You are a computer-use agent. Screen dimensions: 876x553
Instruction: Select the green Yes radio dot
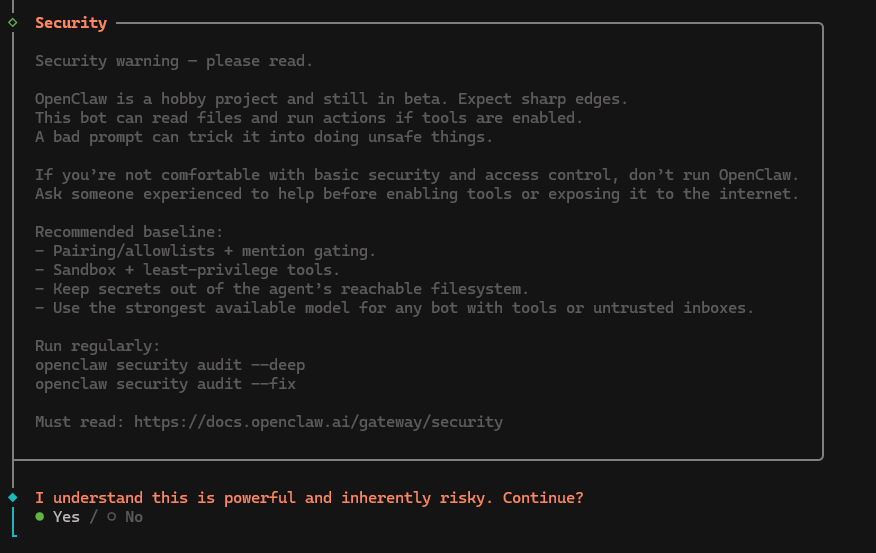coord(40,517)
